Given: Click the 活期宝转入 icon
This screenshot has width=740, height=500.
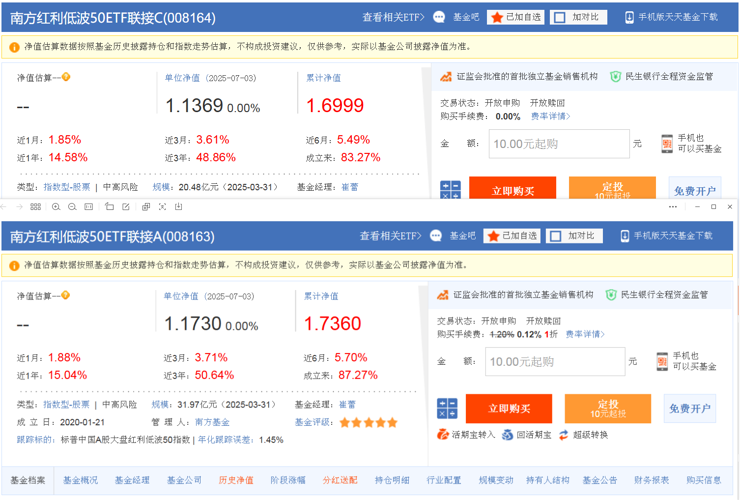Looking at the screenshot, I should pos(443,434).
